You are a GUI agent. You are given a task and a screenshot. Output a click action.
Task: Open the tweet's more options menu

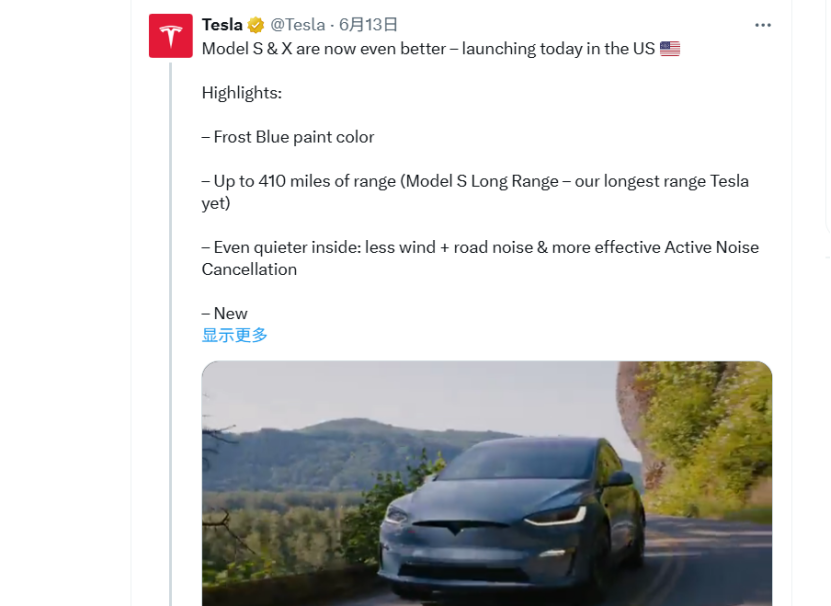click(763, 25)
